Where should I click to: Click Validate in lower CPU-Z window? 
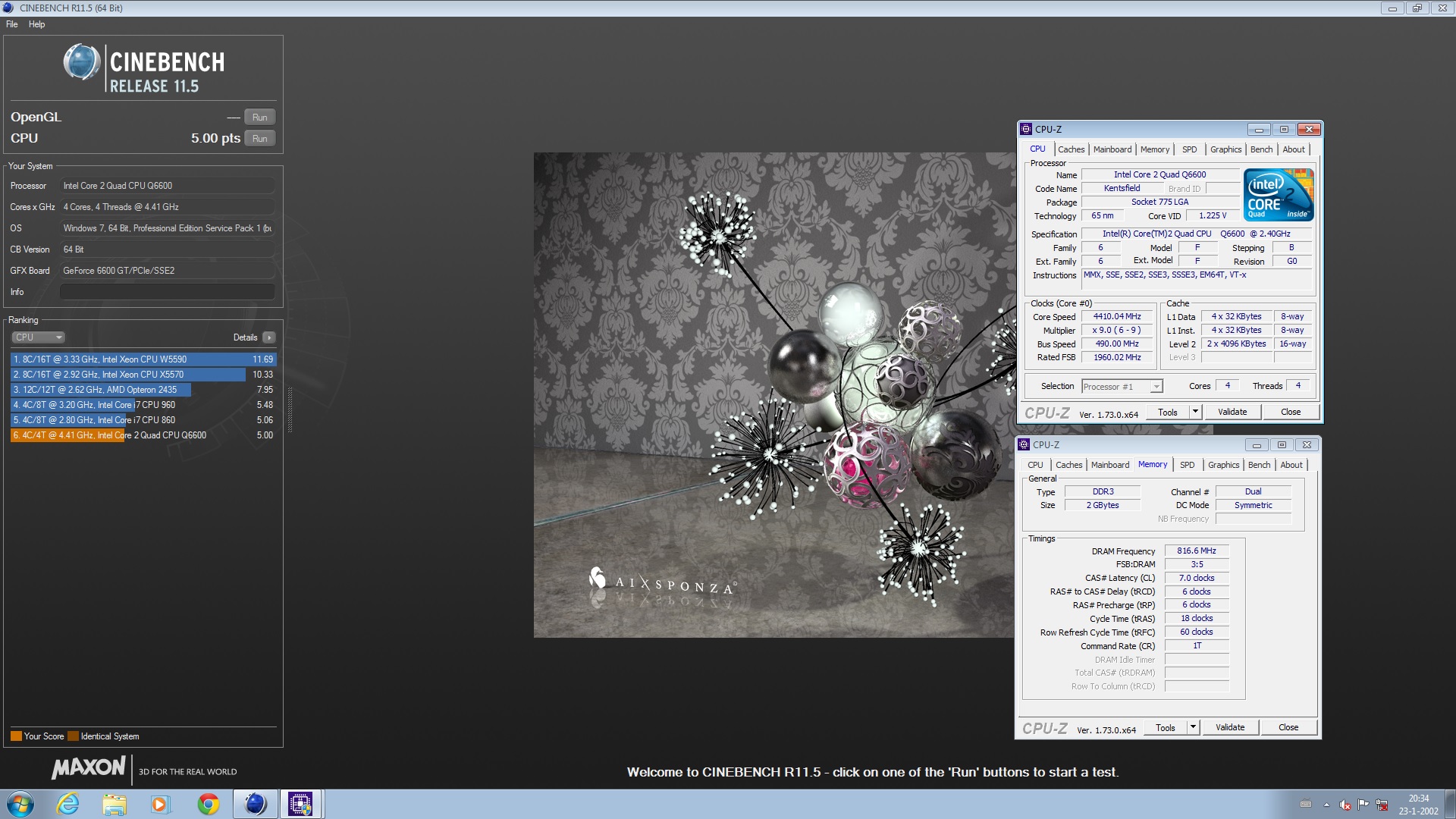pos(1230,728)
